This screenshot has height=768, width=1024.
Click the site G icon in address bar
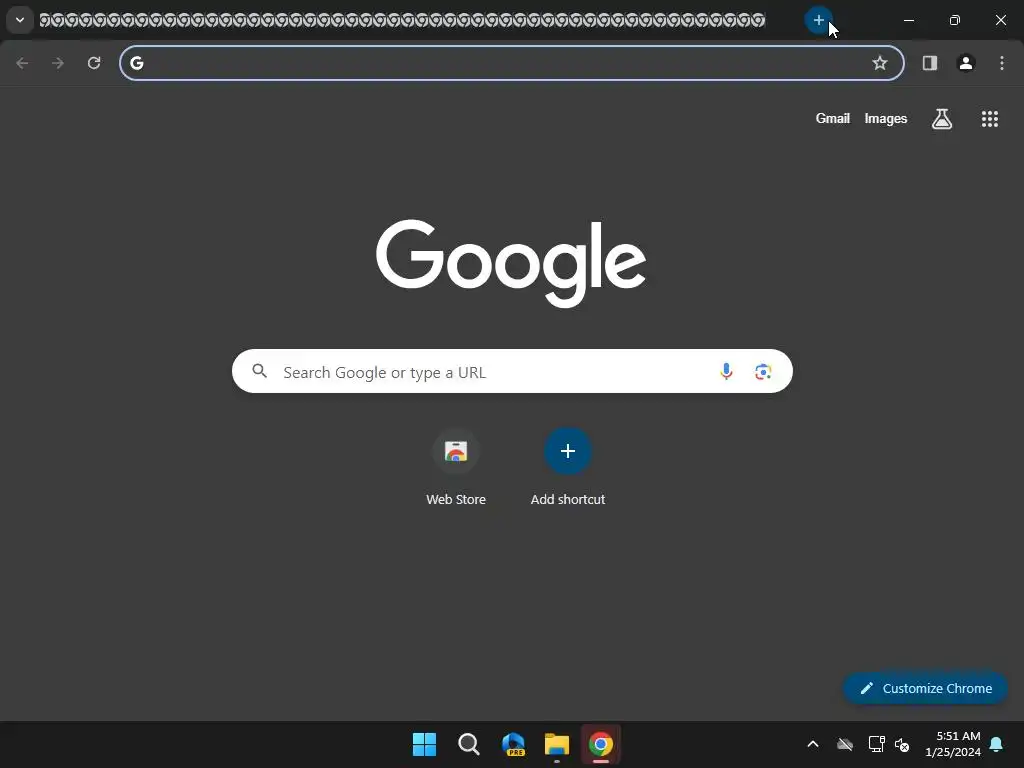click(136, 63)
